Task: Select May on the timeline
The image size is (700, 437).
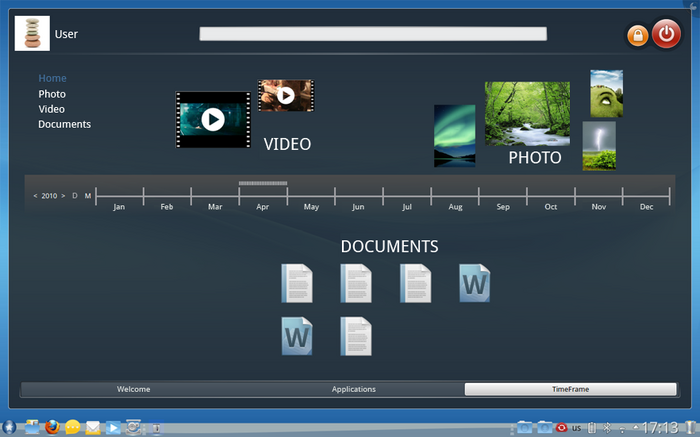Action: pos(311,207)
